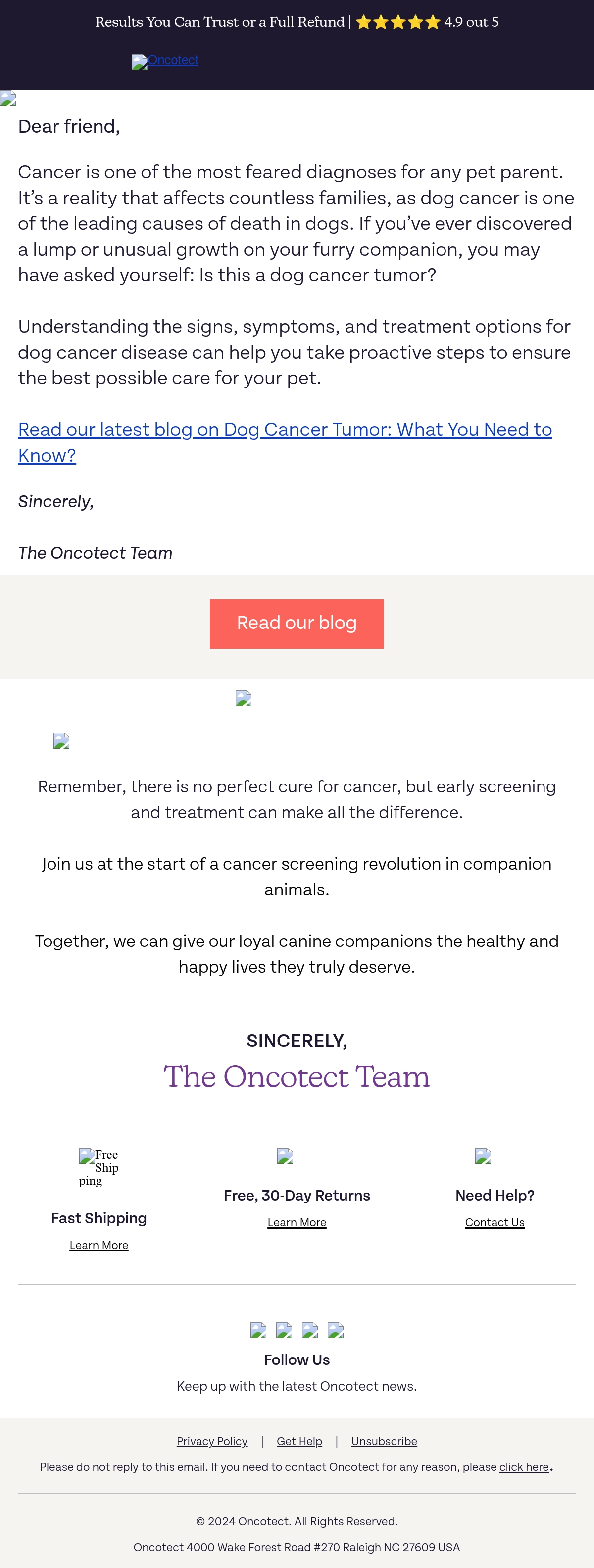This screenshot has height=1568, width=594.
Task: Open Learn More under Free, 30-Day Returns
Action: pos(297,1222)
